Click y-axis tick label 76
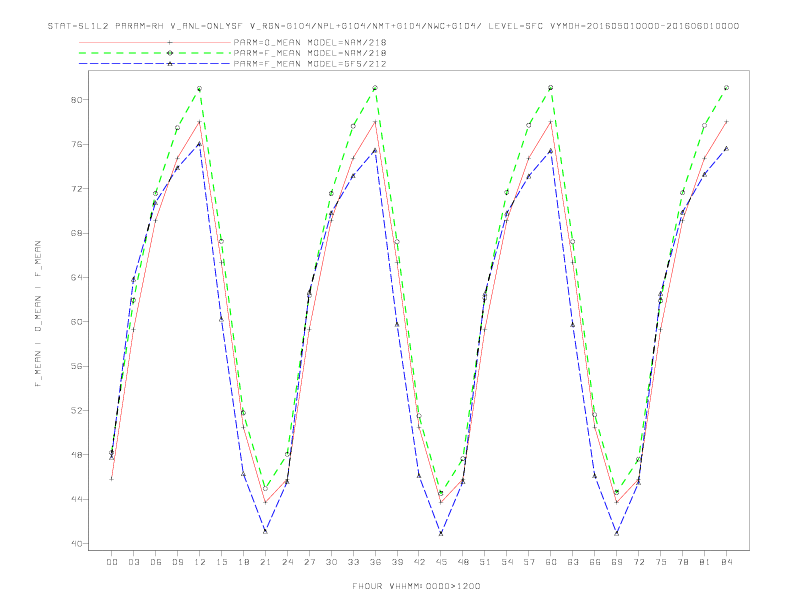The height and width of the screenshot is (612, 792). (x=75, y=144)
